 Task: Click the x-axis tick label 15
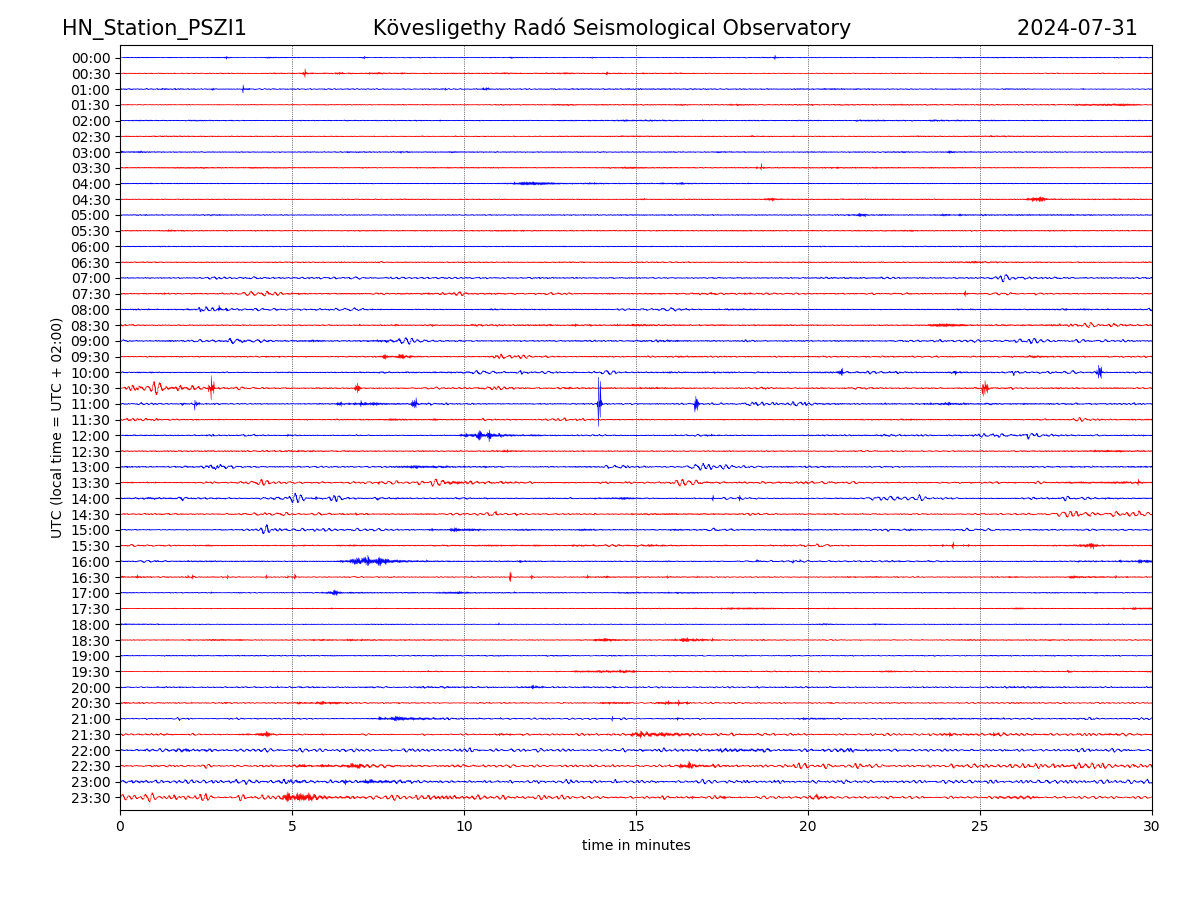(636, 827)
